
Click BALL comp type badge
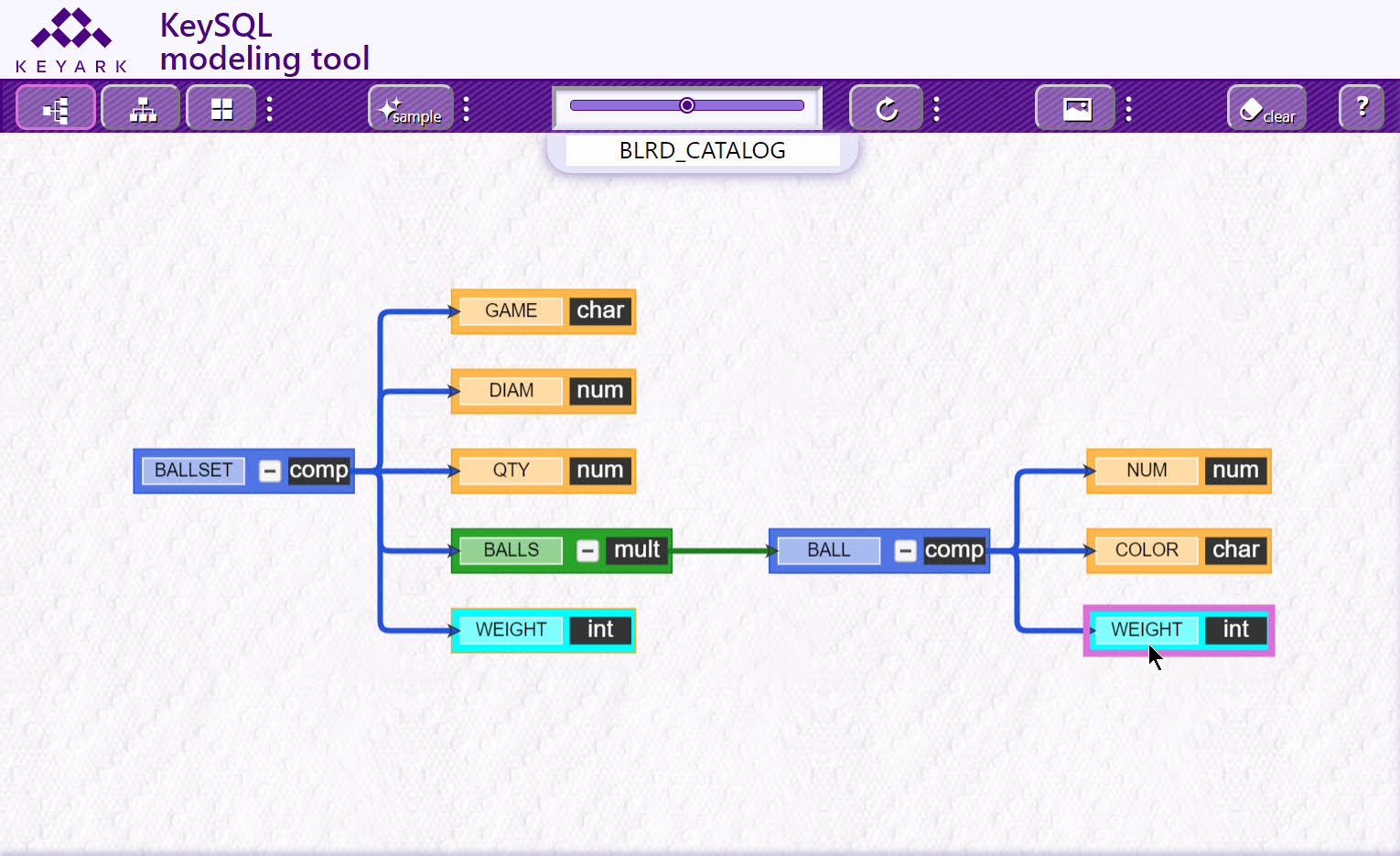click(x=954, y=550)
